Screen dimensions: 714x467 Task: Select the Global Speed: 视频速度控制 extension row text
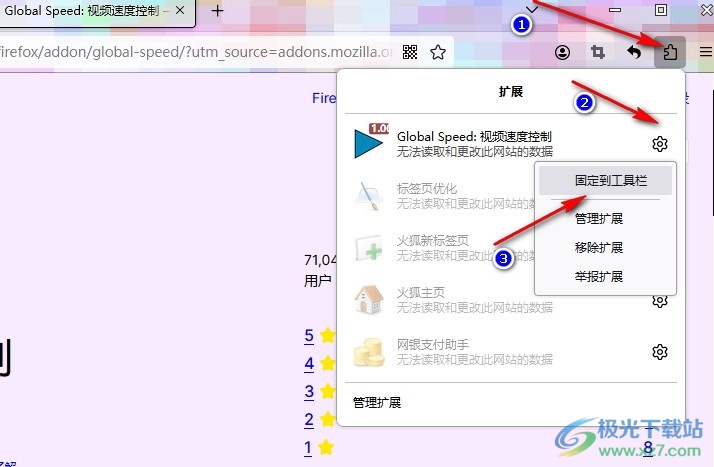click(x=474, y=144)
